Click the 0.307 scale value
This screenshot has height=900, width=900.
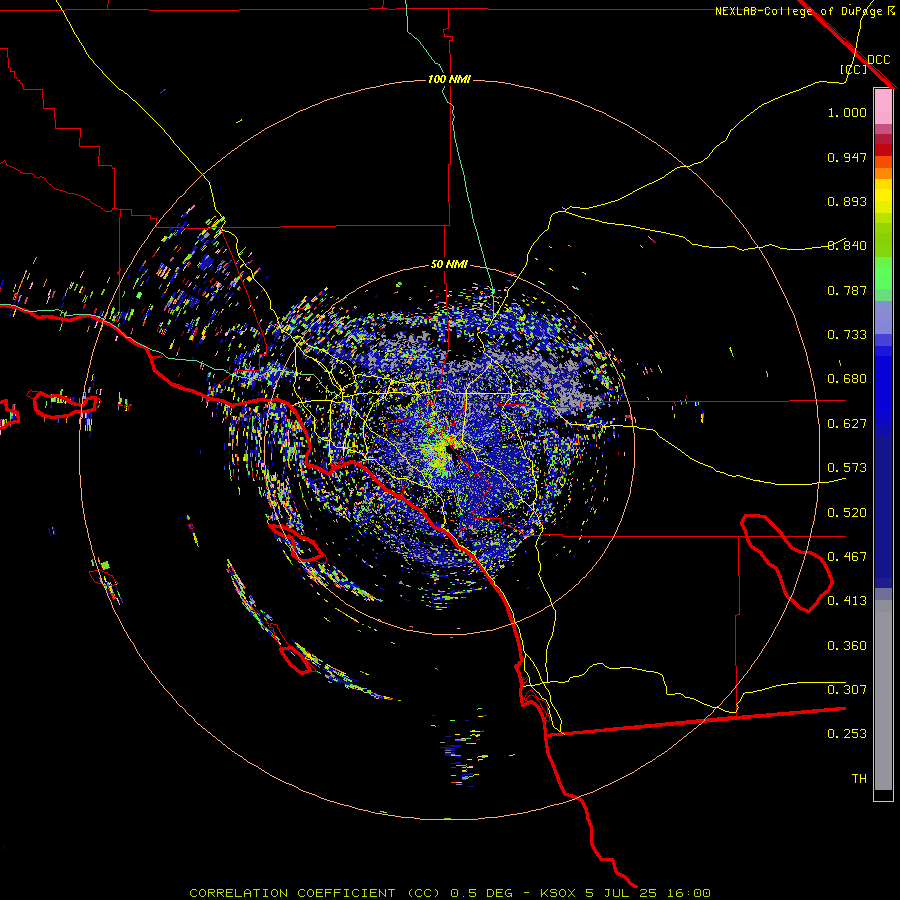847,690
